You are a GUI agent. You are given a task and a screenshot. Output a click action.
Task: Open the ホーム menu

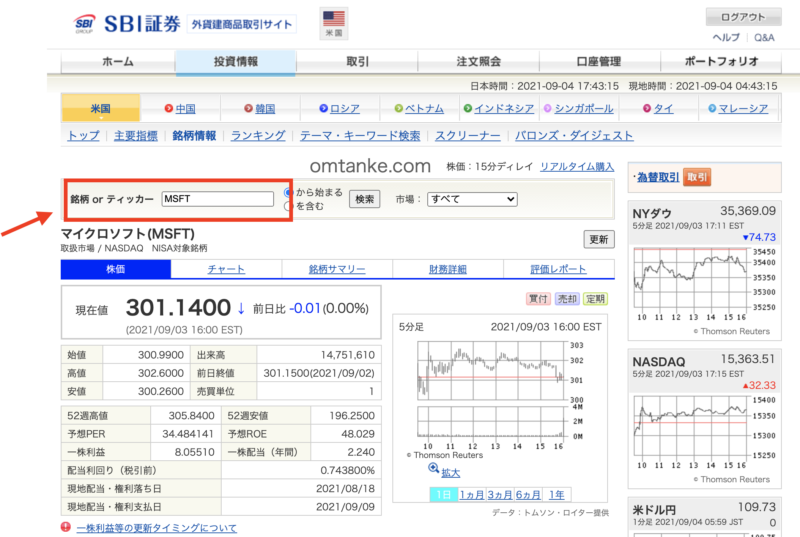point(118,62)
